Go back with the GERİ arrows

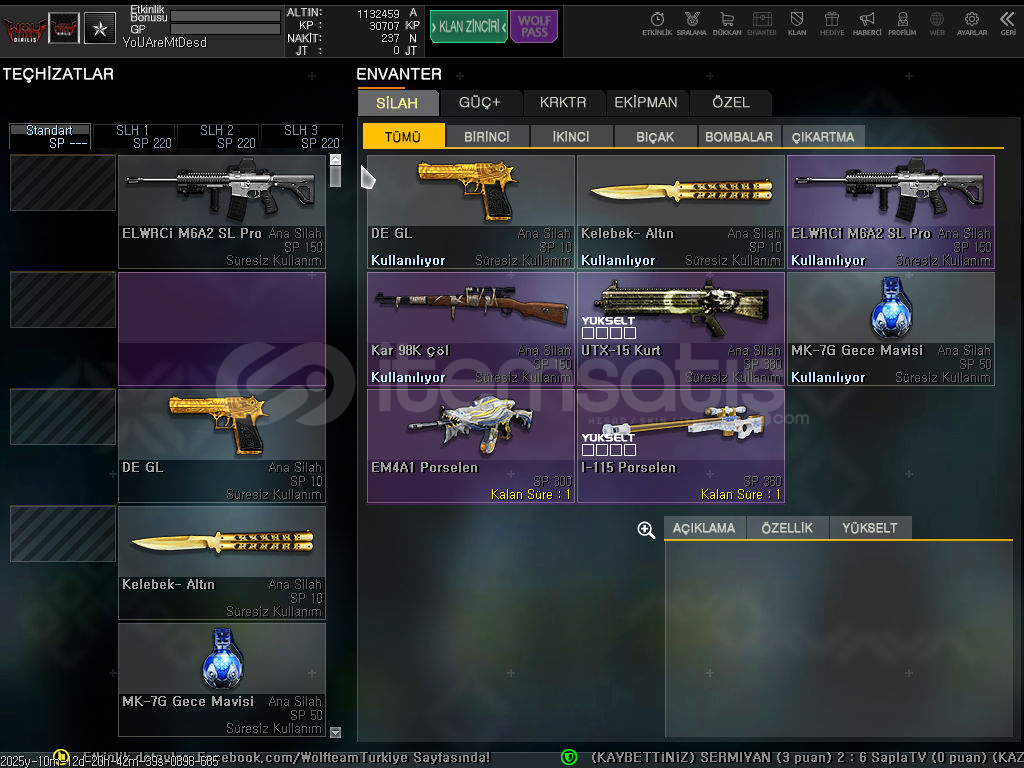pos(1008,24)
